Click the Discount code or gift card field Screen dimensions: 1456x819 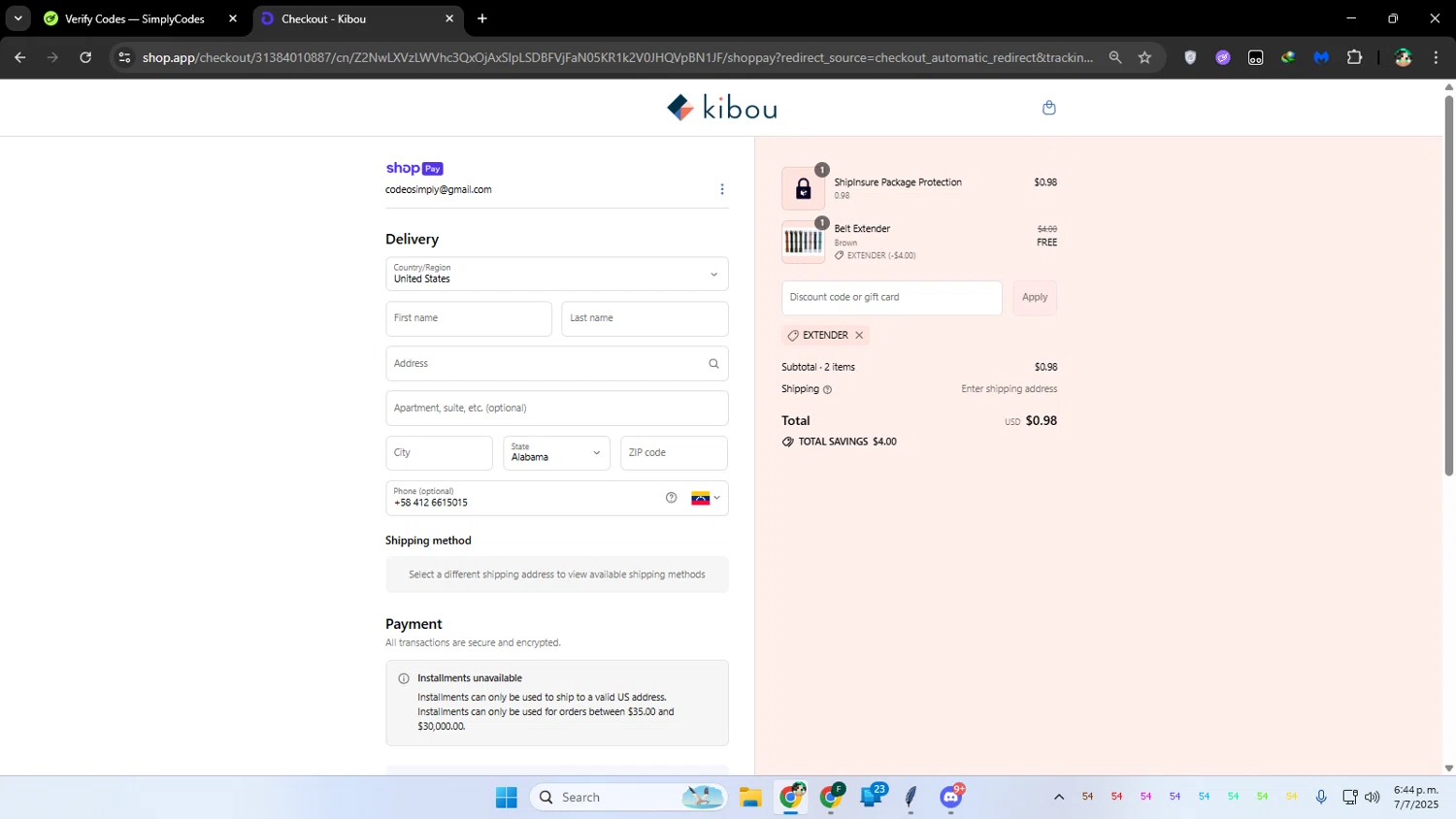(891, 298)
